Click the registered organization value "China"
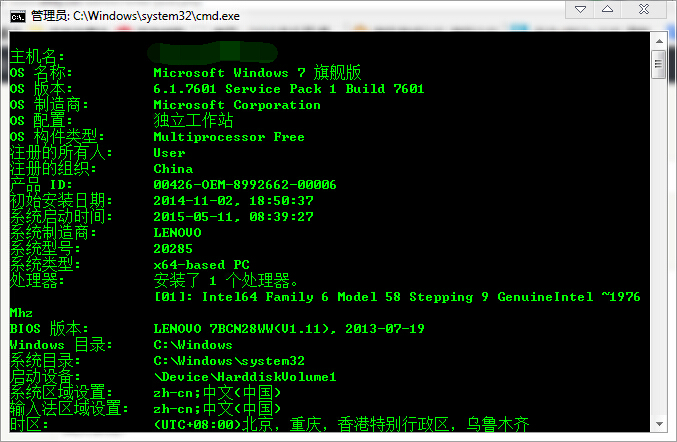This screenshot has height=442, width=677. click(x=173, y=169)
